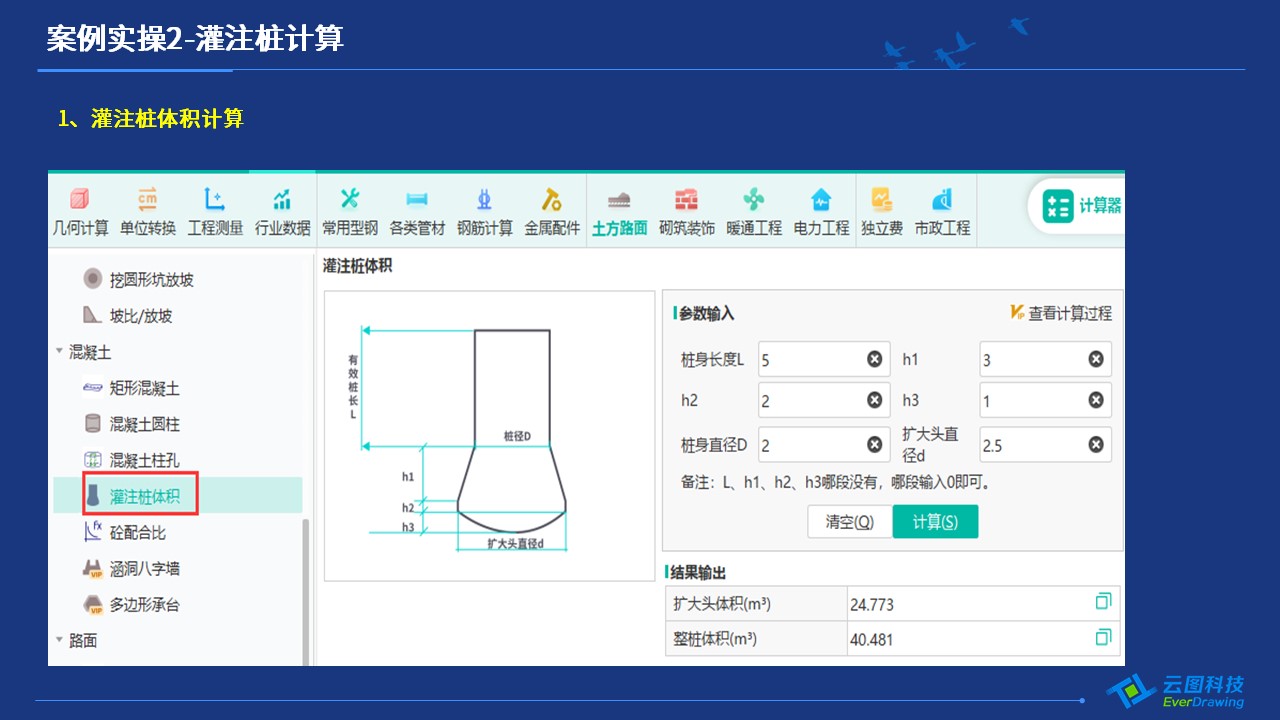Clear the 桩身长度L field value
1280x720 pixels.
(x=875, y=360)
